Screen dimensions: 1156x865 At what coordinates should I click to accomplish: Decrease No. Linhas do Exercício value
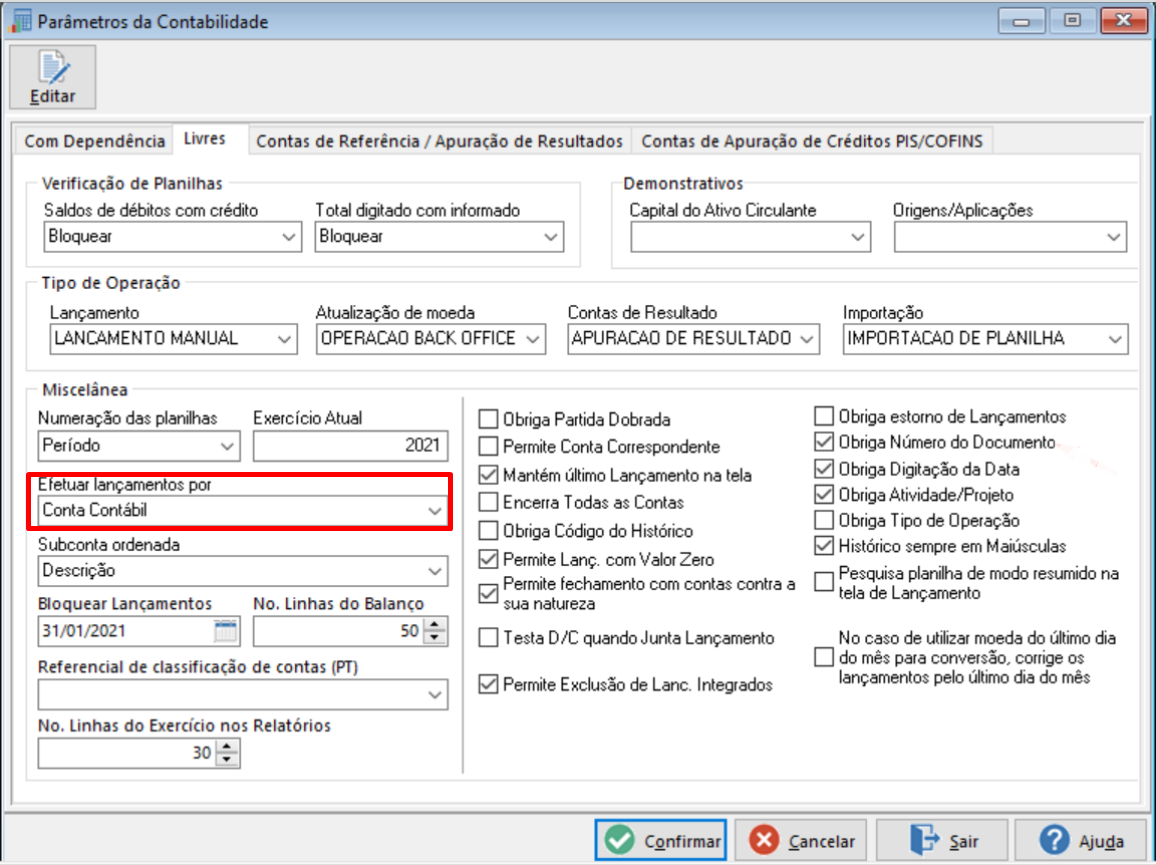(227, 760)
